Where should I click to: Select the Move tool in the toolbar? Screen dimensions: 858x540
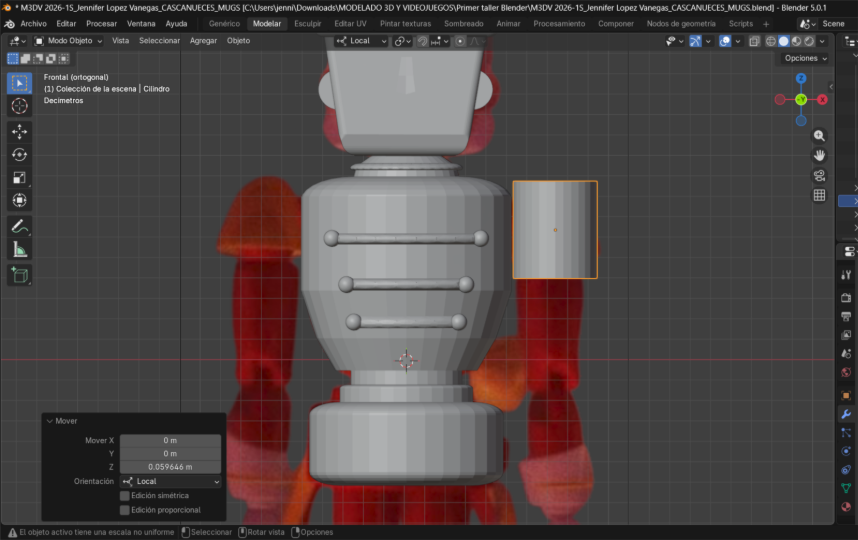(x=19, y=131)
